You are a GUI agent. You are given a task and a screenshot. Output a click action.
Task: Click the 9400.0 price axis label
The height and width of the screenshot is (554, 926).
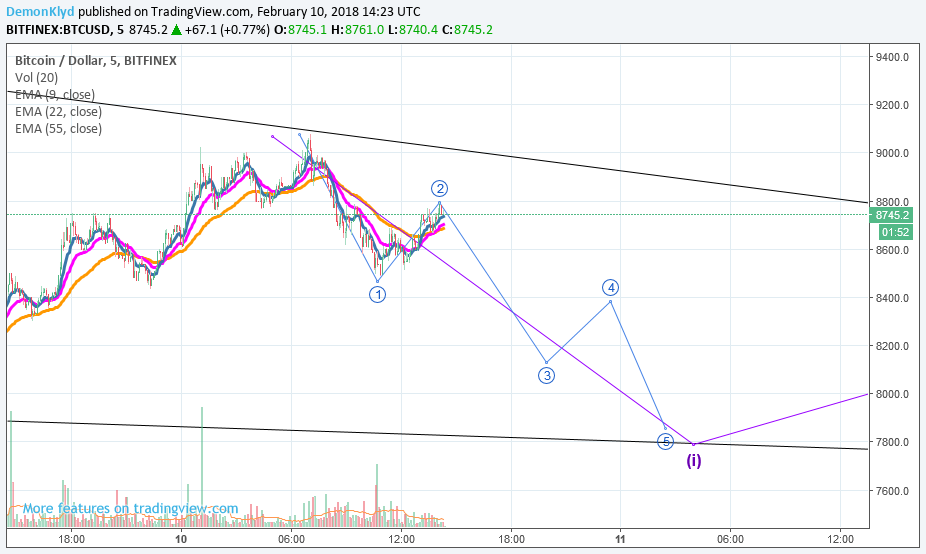pyautogui.click(x=892, y=57)
